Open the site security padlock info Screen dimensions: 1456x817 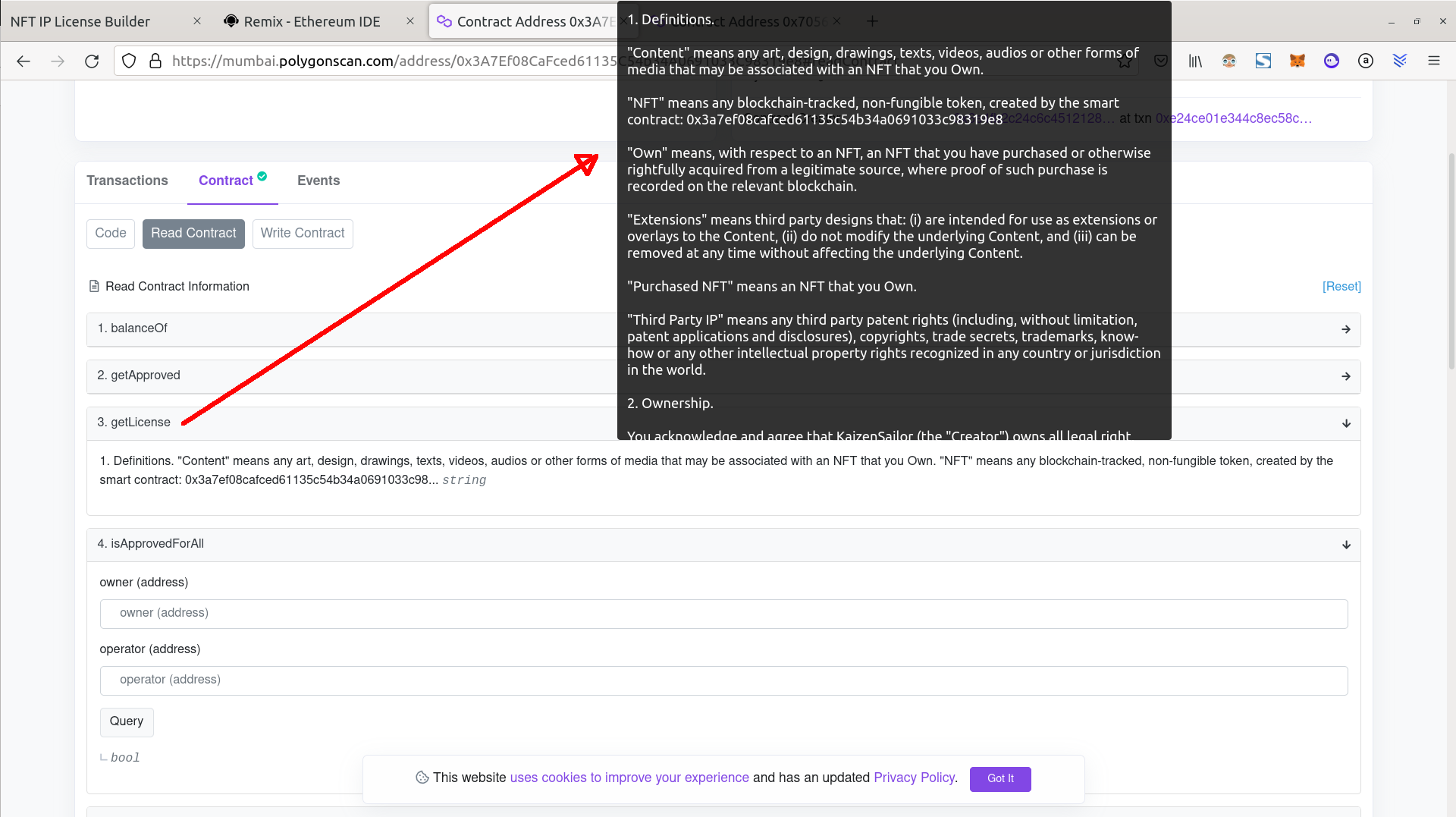[x=155, y=61]
